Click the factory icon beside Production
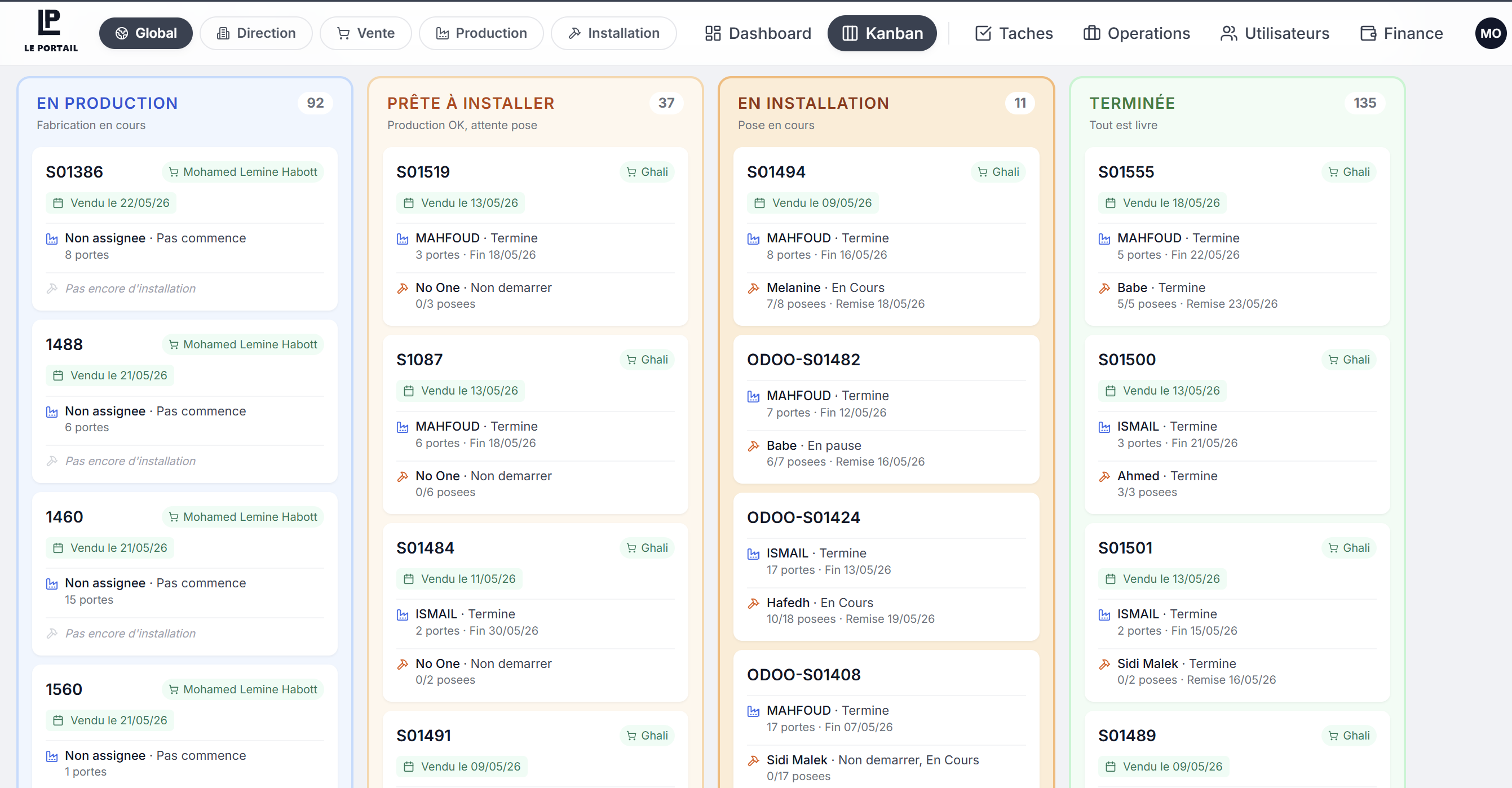Viewport: 1512px width, 788px height. click(442, 33)
